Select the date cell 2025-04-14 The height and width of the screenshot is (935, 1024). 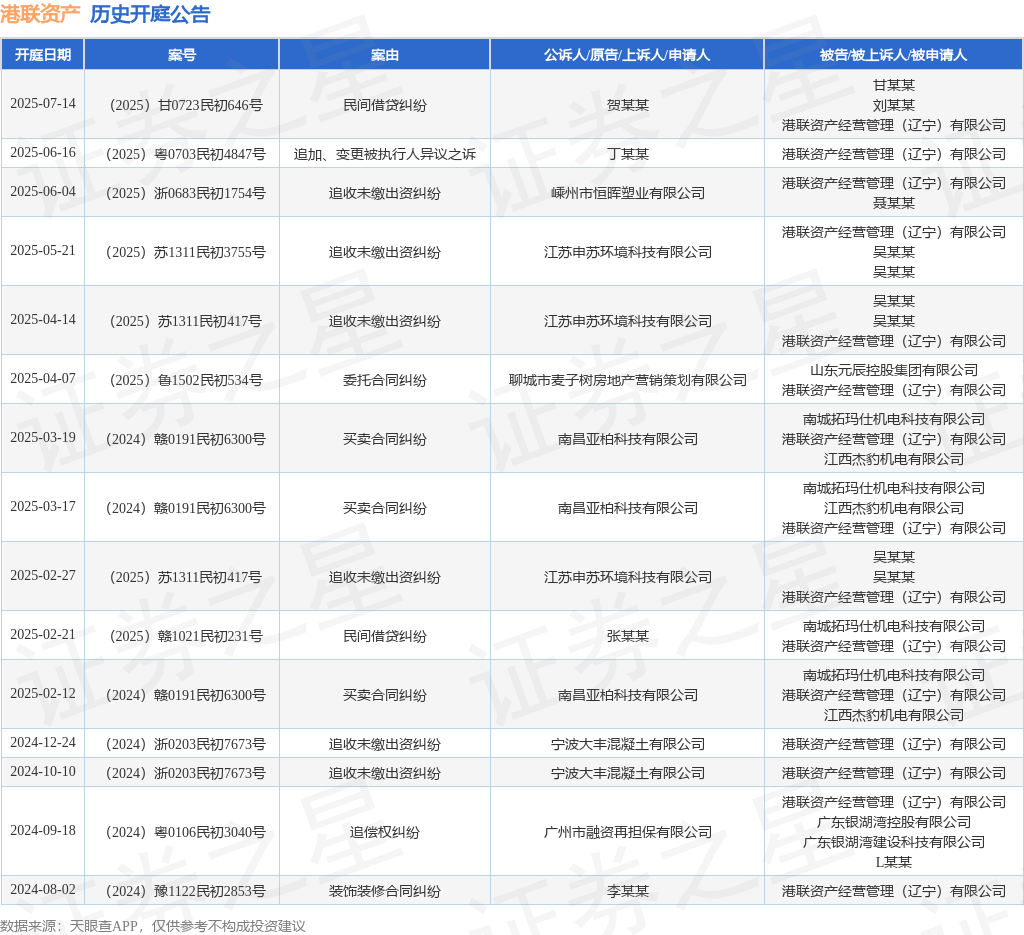click(x=43, y=320)
